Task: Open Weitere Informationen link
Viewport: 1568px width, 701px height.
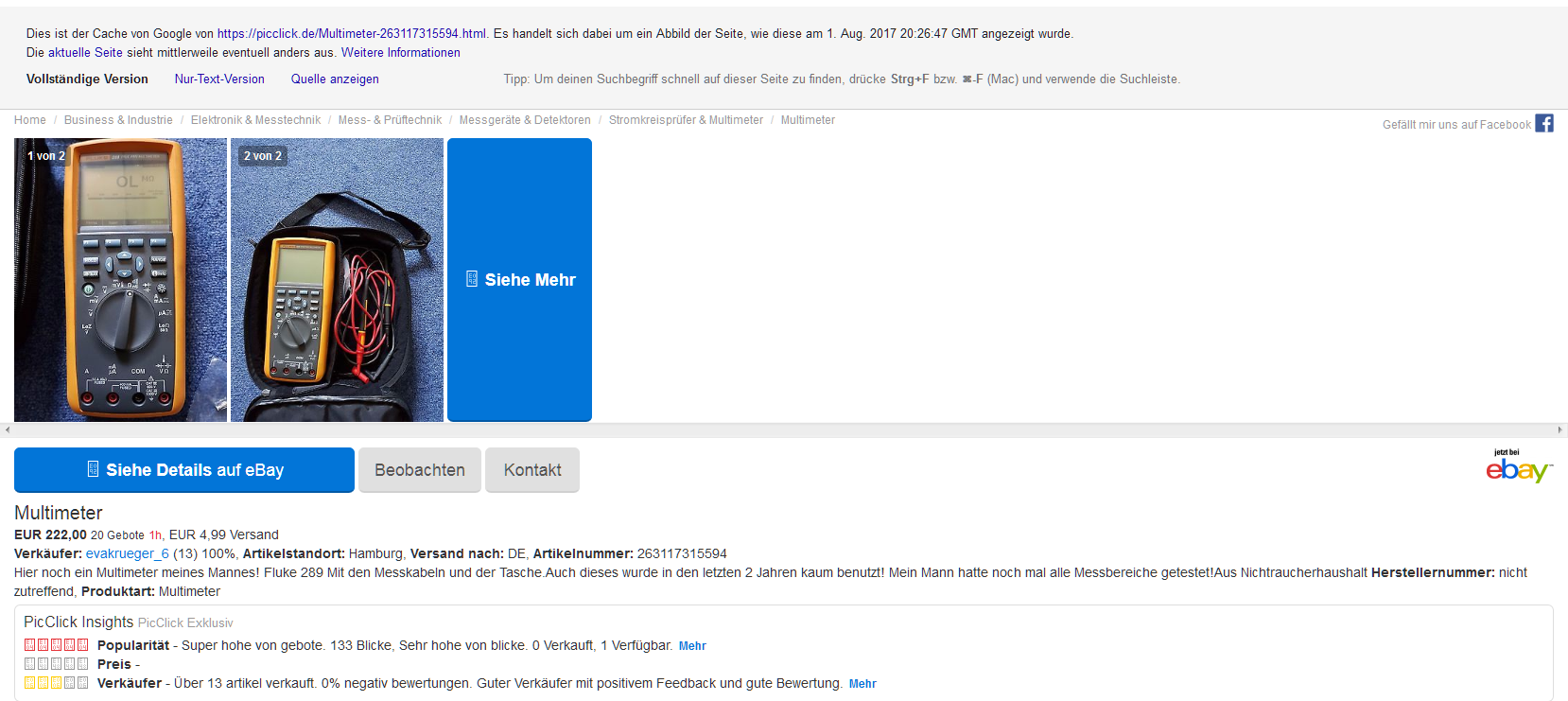Action: click(401, 53)
